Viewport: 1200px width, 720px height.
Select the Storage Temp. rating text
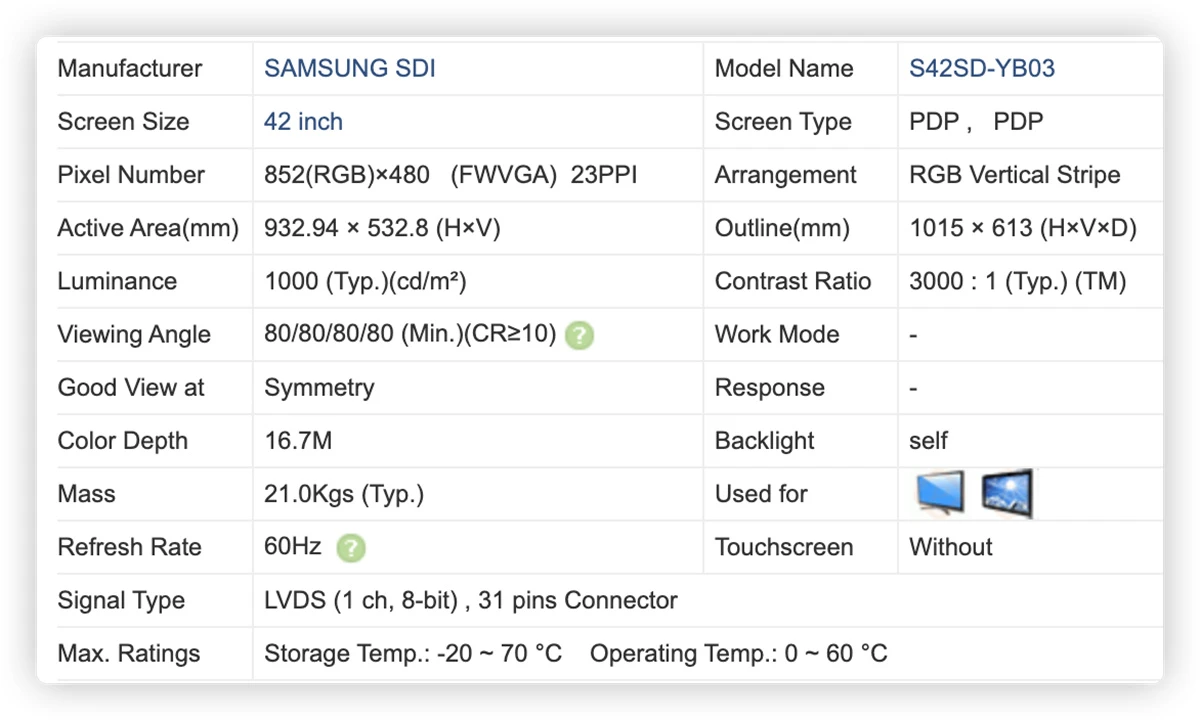(x=413, y=653)
